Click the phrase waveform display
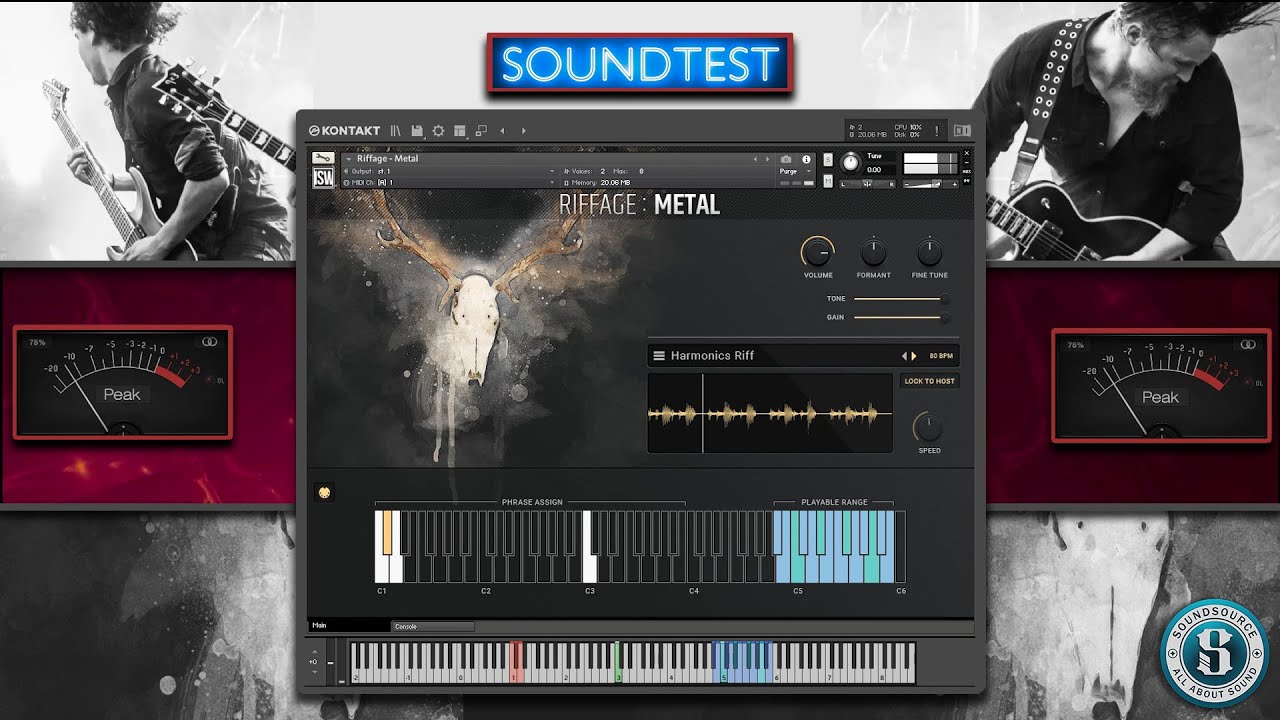The width and height of the screenshot is (1280, 720). pyautogui.click(x=770, y=413)
